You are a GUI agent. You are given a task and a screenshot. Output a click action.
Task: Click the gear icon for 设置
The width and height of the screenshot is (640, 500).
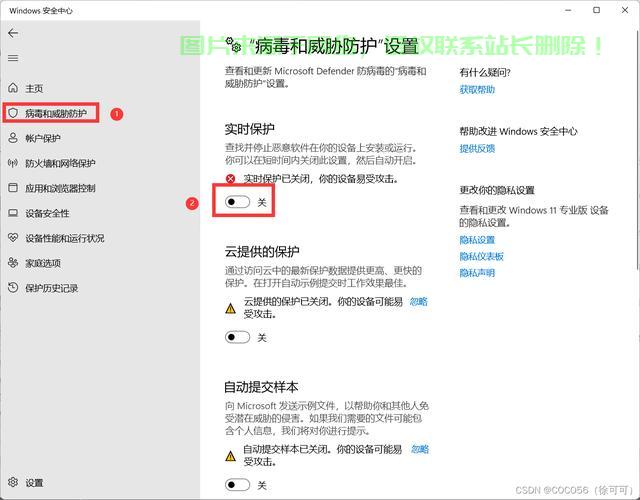click(x=13, y=482)
